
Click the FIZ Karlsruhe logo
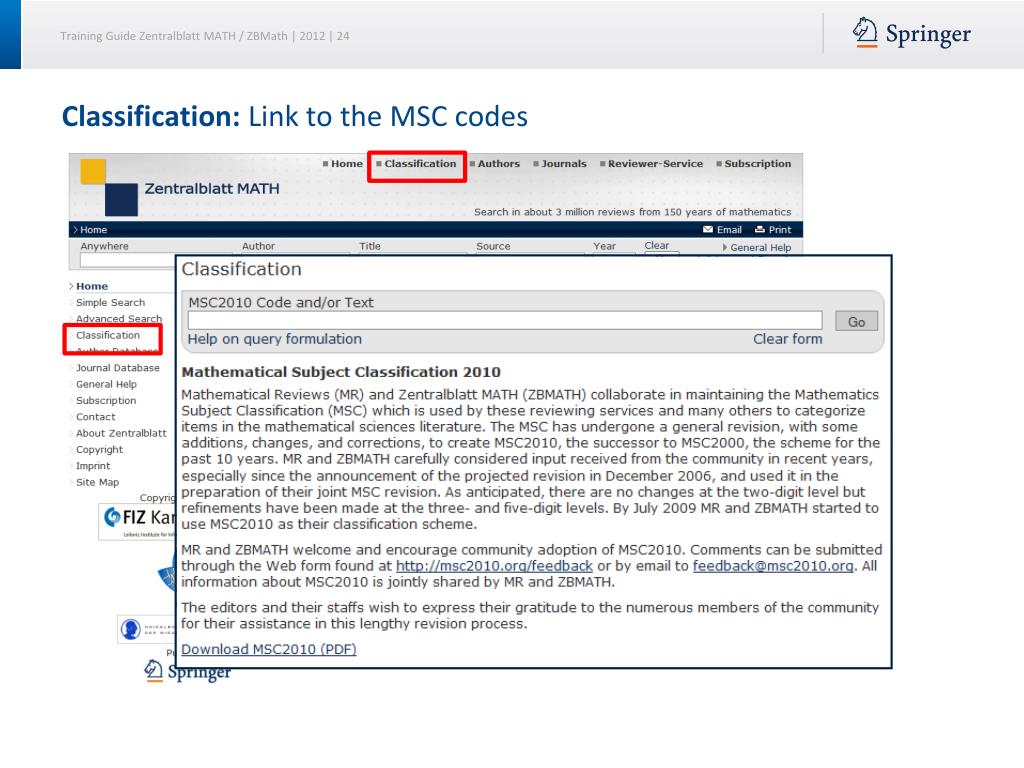coord(138,521)
